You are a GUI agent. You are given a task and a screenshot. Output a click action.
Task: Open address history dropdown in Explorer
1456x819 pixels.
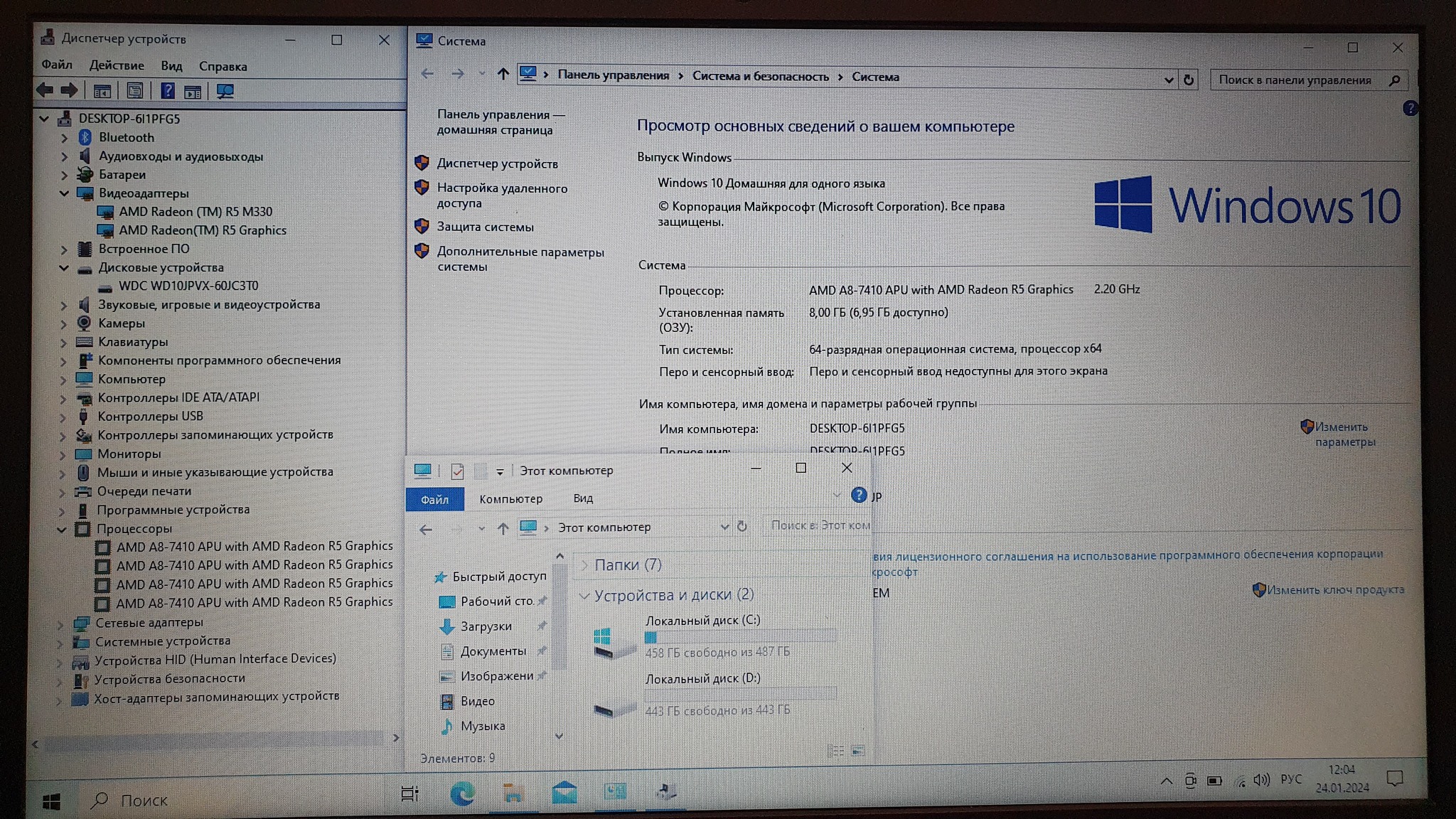click(724, 527)
